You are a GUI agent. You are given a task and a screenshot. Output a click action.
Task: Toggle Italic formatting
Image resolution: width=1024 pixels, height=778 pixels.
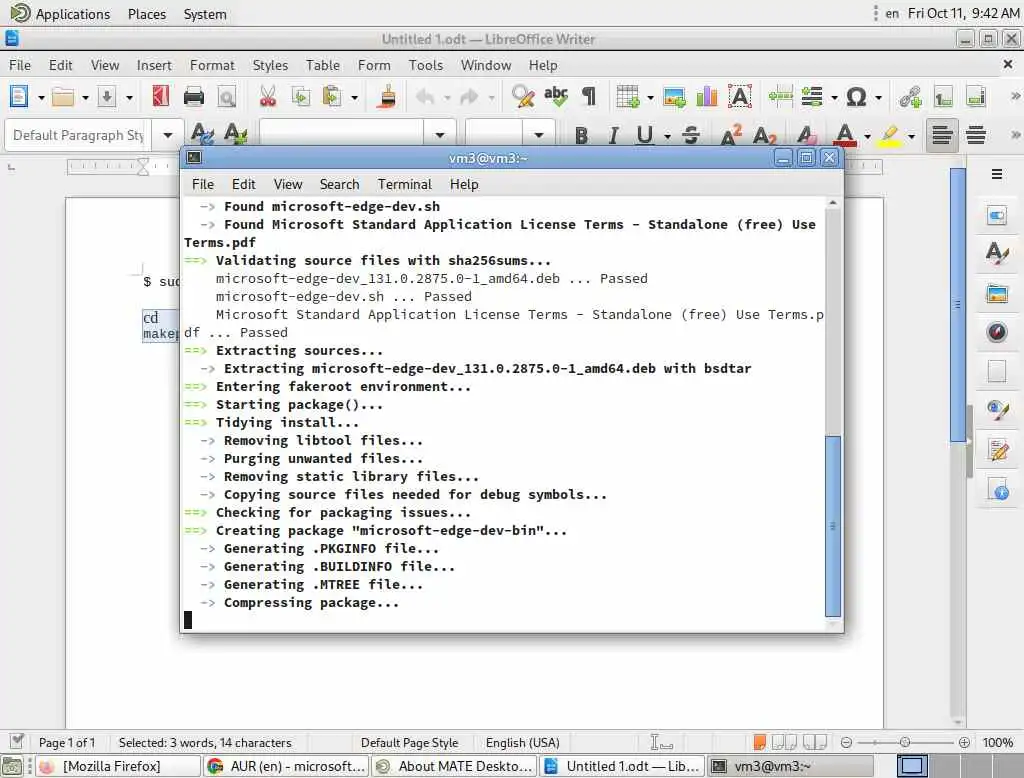click(x=613, y=135)
